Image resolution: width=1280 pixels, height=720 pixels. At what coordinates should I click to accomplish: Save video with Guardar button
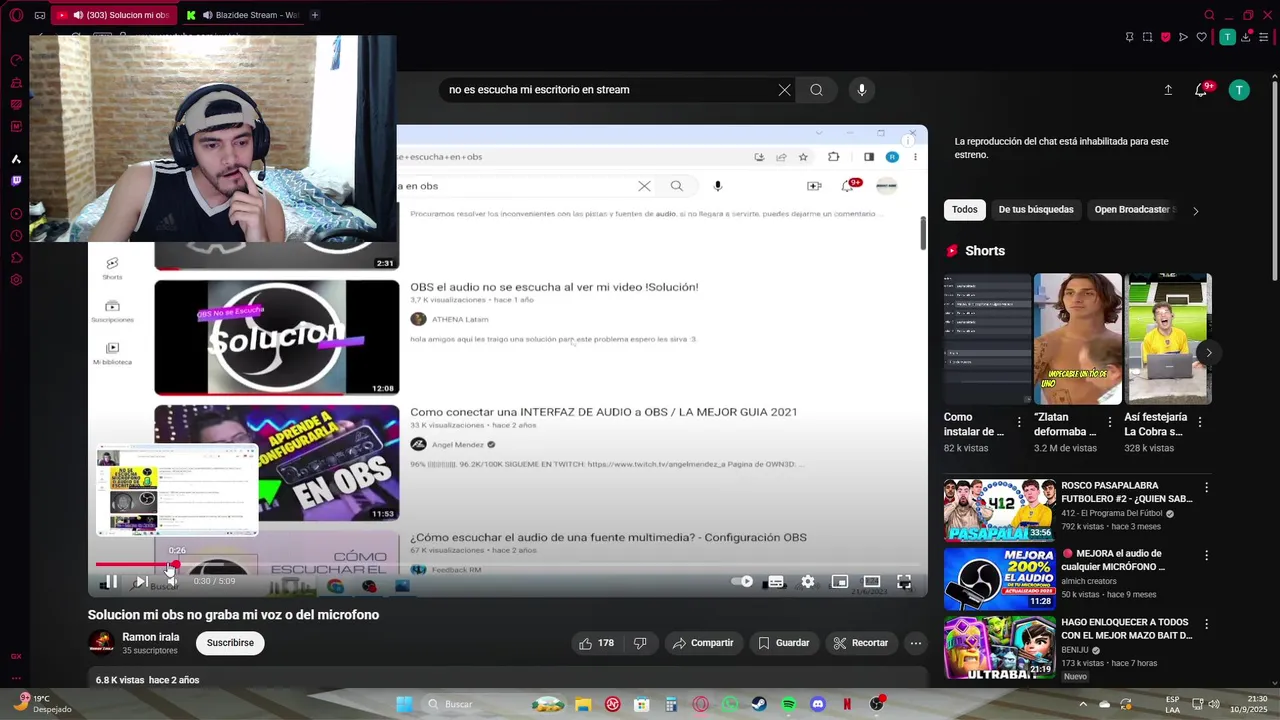(784, 643)
